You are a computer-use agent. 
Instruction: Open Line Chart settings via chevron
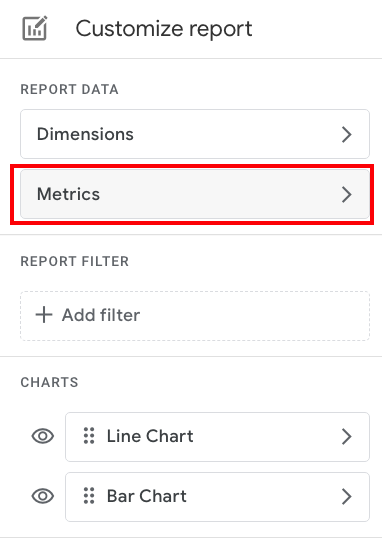click(x=347, y=437)
